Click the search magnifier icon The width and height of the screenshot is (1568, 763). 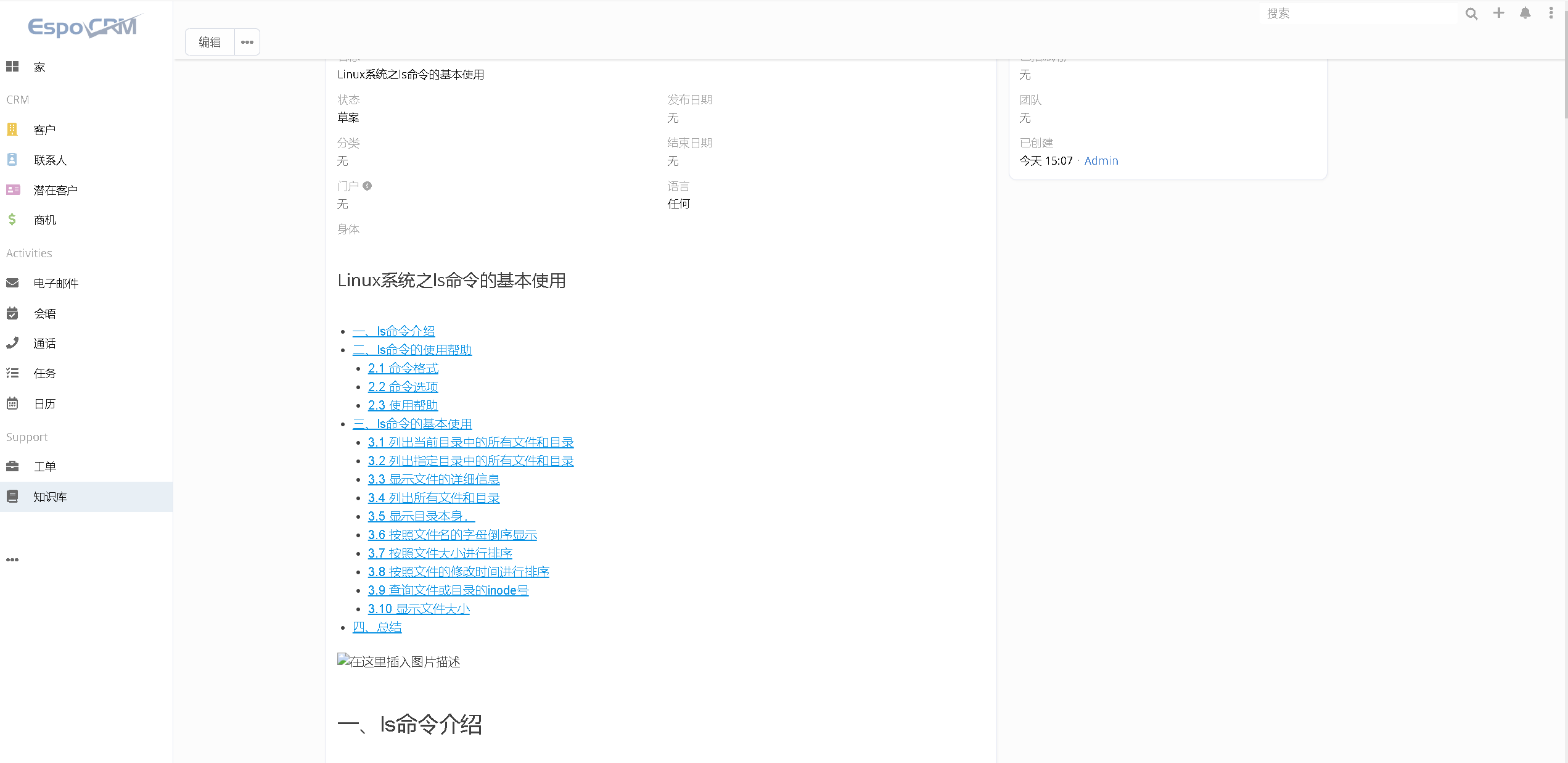[1471, 13]
